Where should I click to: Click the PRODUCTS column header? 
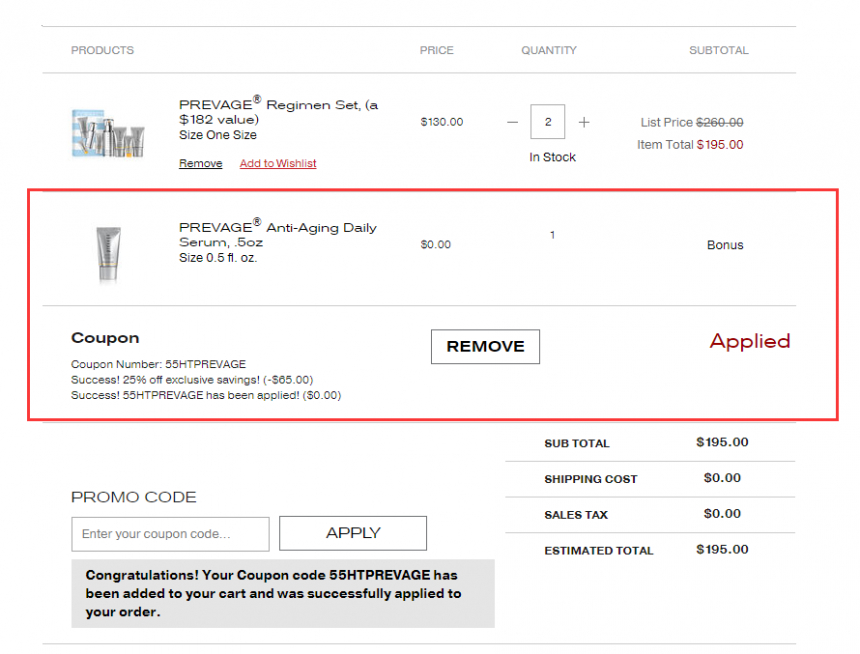[103, 50]
